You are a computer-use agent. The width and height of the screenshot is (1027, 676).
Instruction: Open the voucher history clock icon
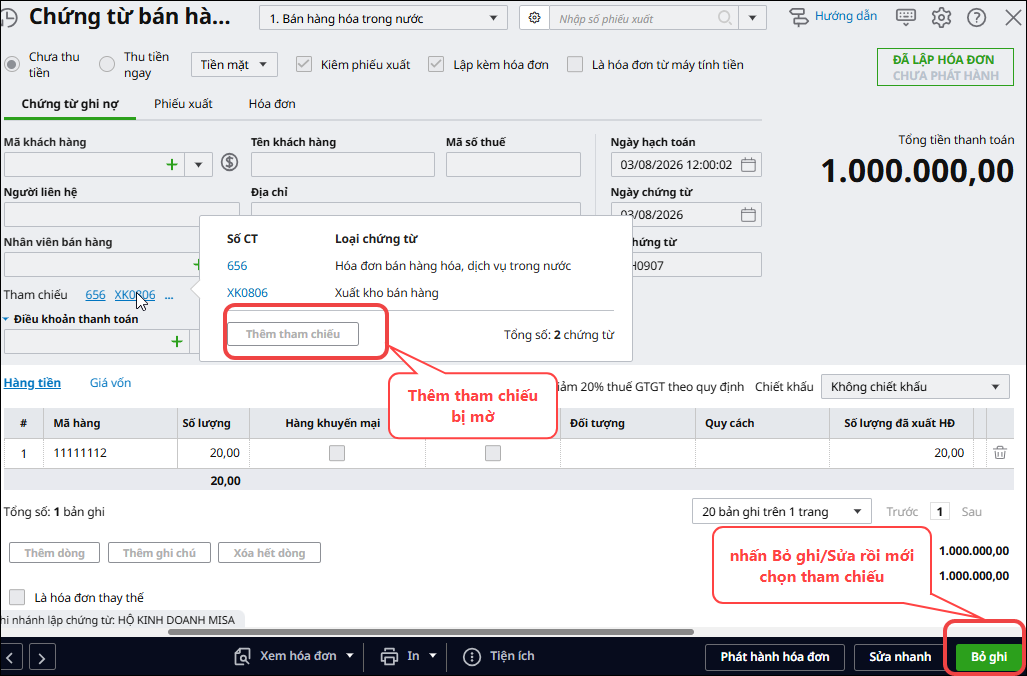pyautogui.click(x=8, y=18)
